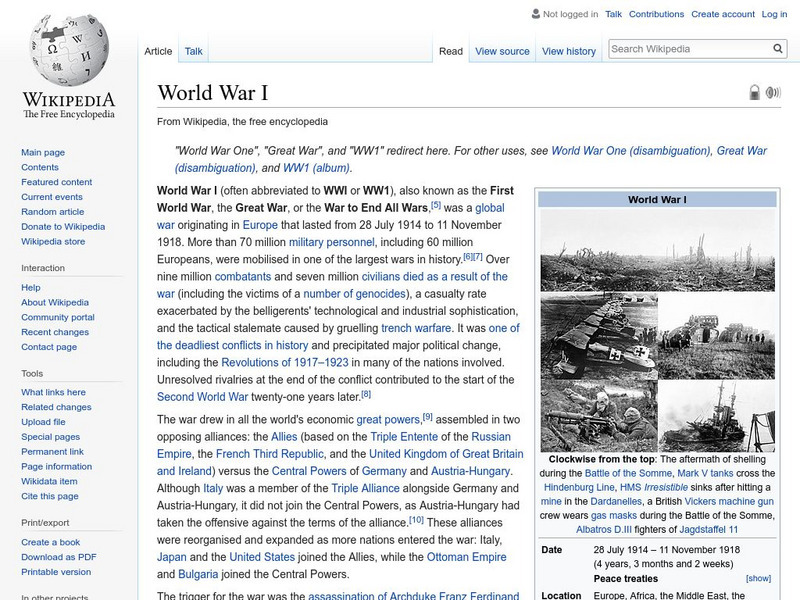Open Revolutions of 1917–1923 link
The image size is (800, 600).
(x=285, y=362)
